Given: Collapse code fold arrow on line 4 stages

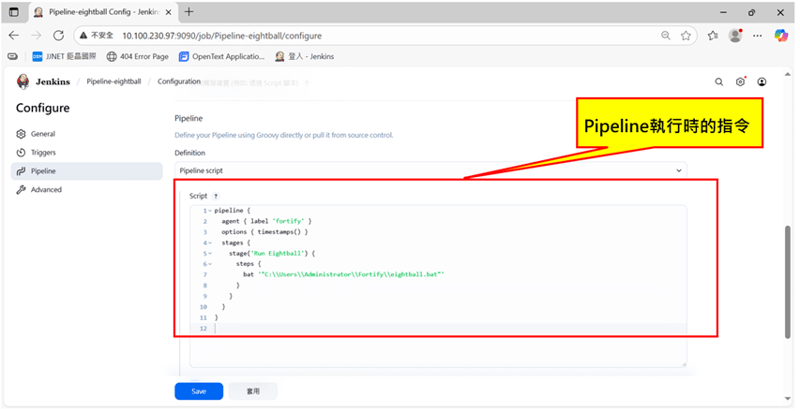Looking at the screenshot, I should click(x=210, y=243).
